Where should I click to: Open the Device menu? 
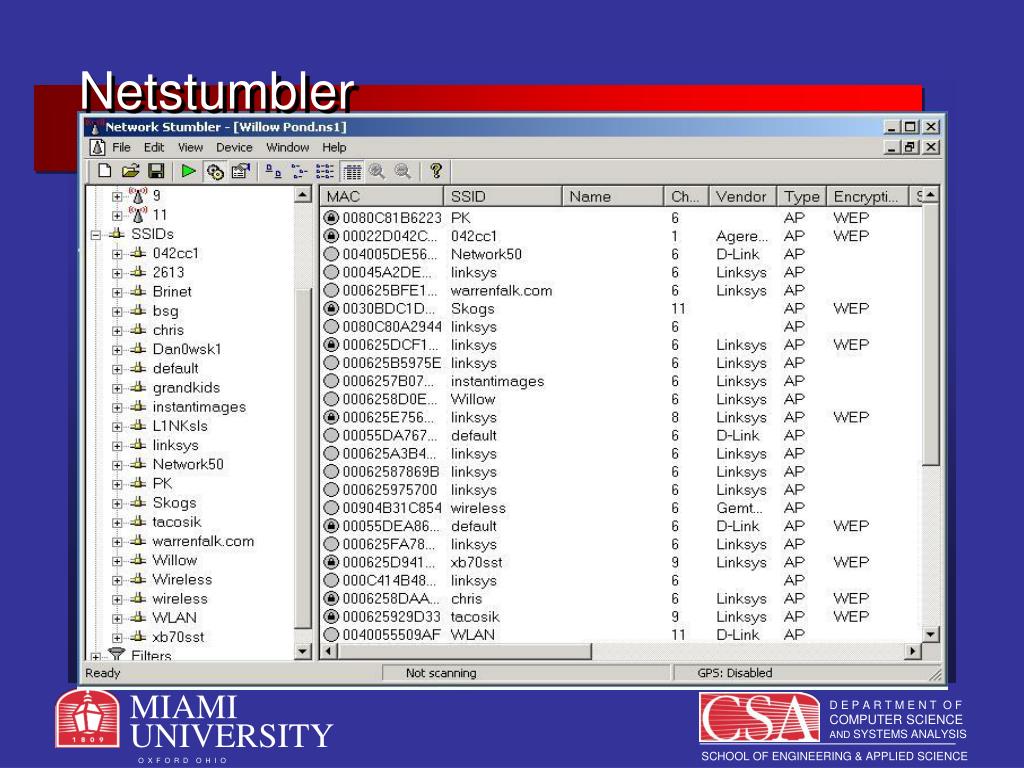coord(234,147)
